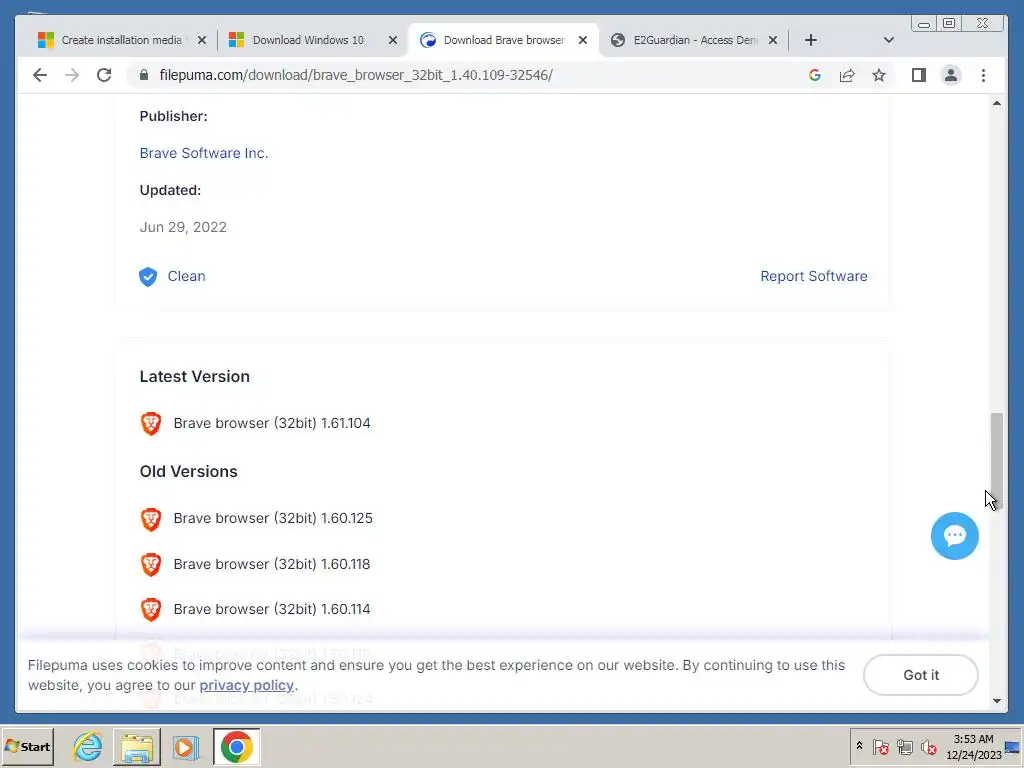Open Brave browser (32bit) 1.60.125 link

[x=273, y=518]
